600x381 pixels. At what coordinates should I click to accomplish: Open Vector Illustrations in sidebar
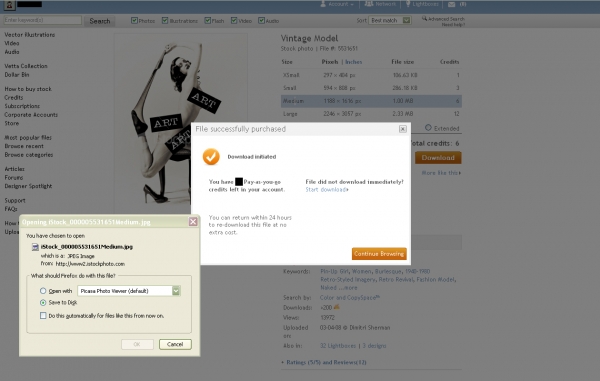tap(30, 35)
